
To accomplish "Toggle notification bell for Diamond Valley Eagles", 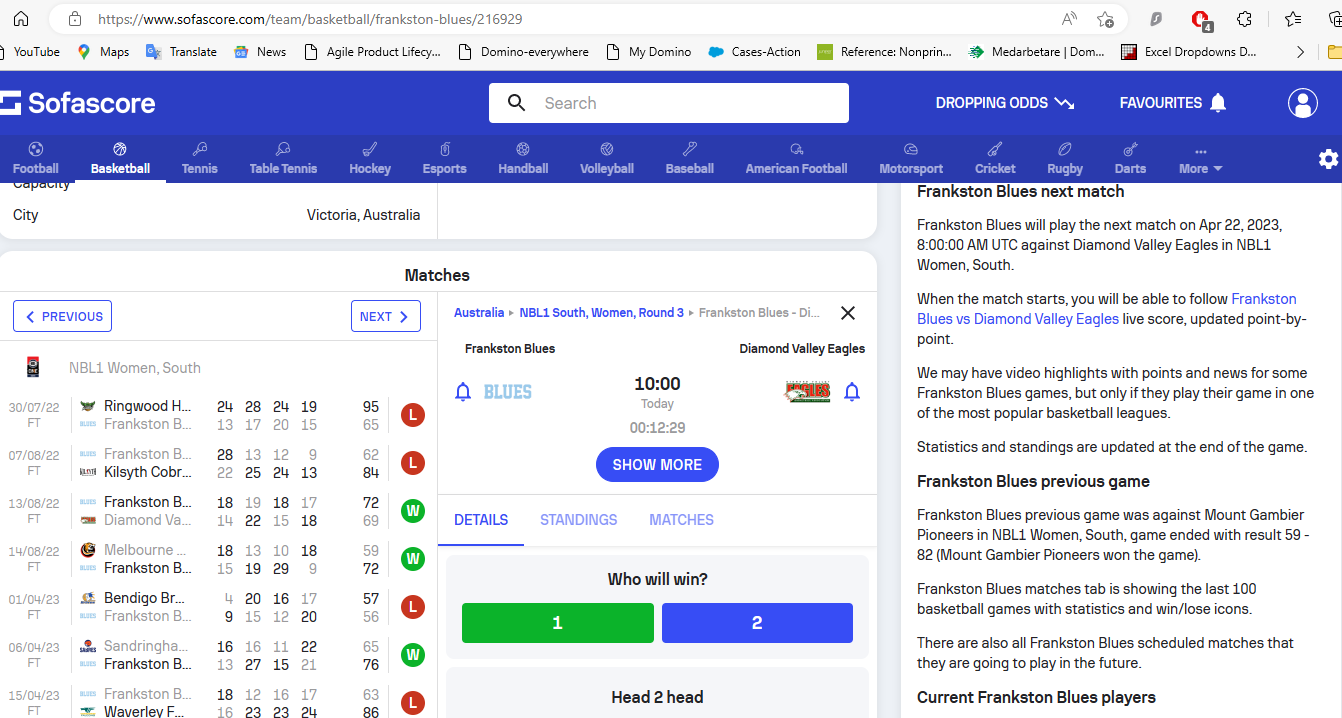I will pos(852,392).
